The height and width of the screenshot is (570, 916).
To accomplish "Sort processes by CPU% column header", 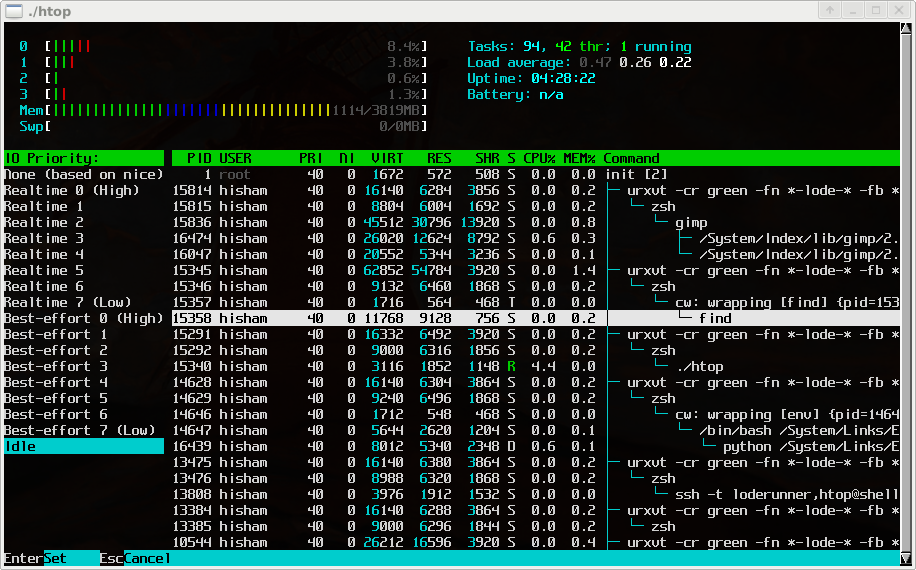I will pos(539,158).
